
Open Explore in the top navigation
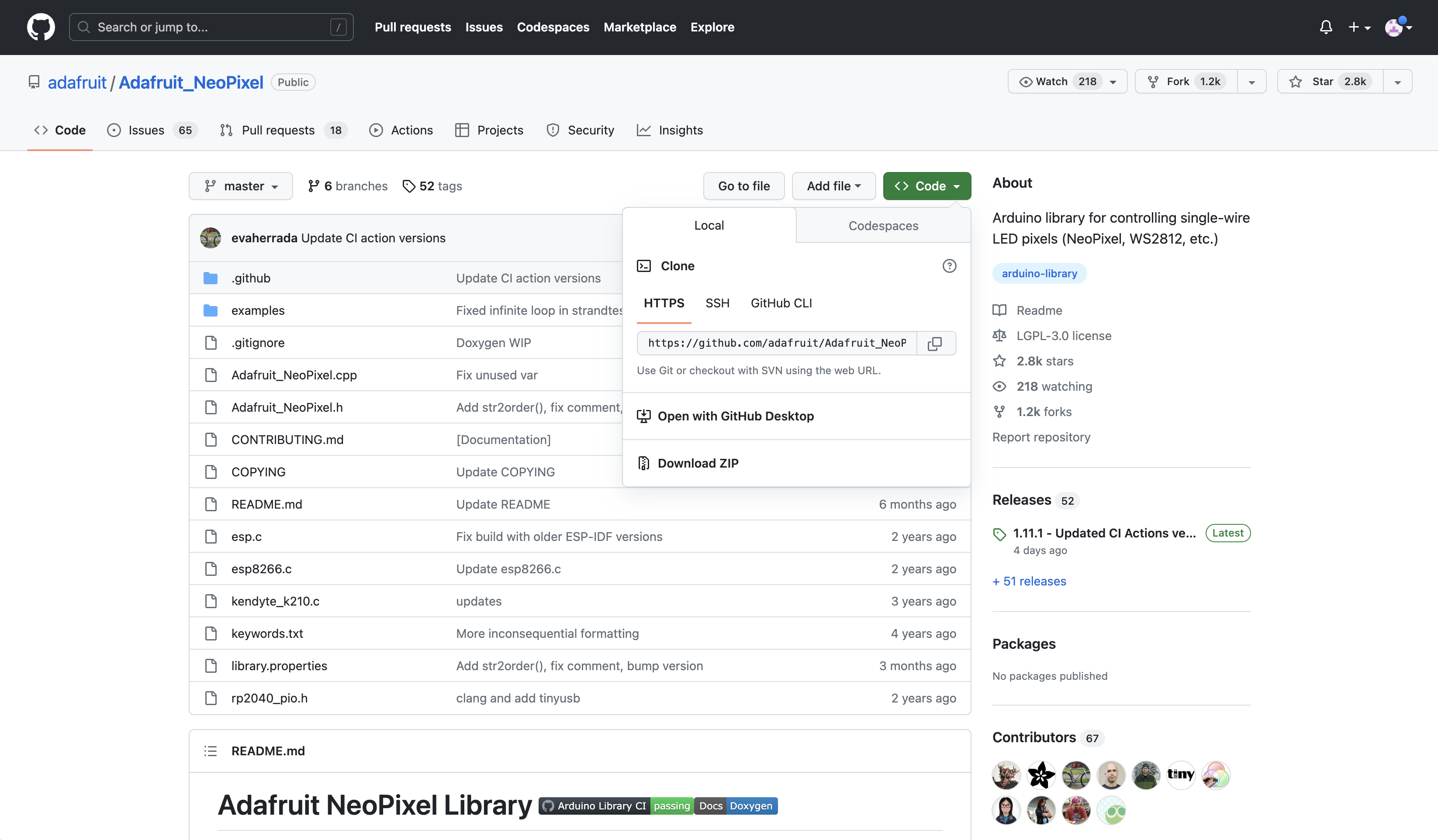pyautogui.click(x=712, y=27)
